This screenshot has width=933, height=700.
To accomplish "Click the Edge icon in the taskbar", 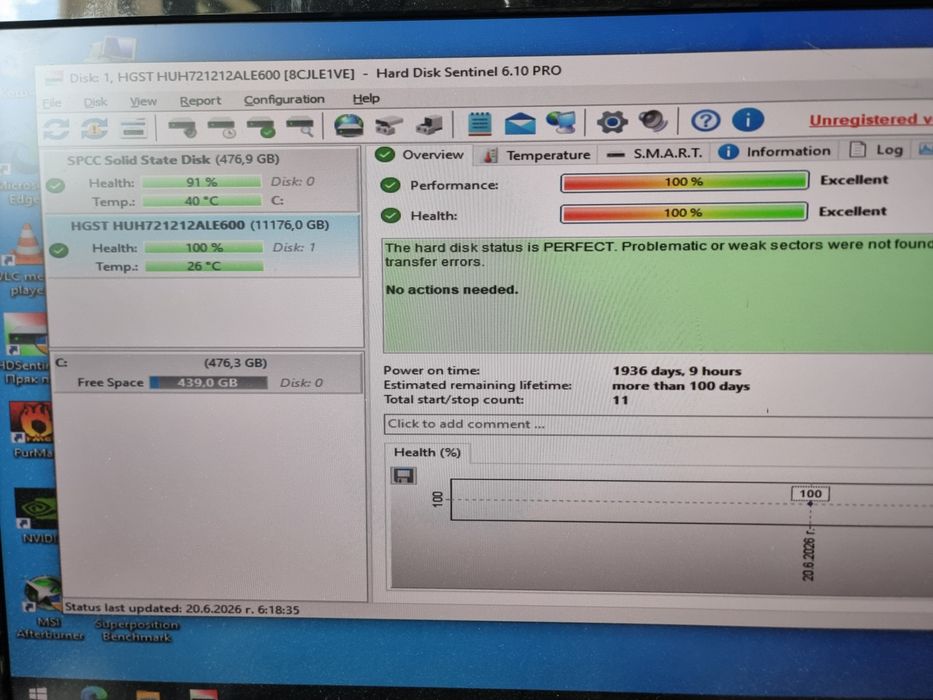I will pyautogui.click(x=93, y=694).
